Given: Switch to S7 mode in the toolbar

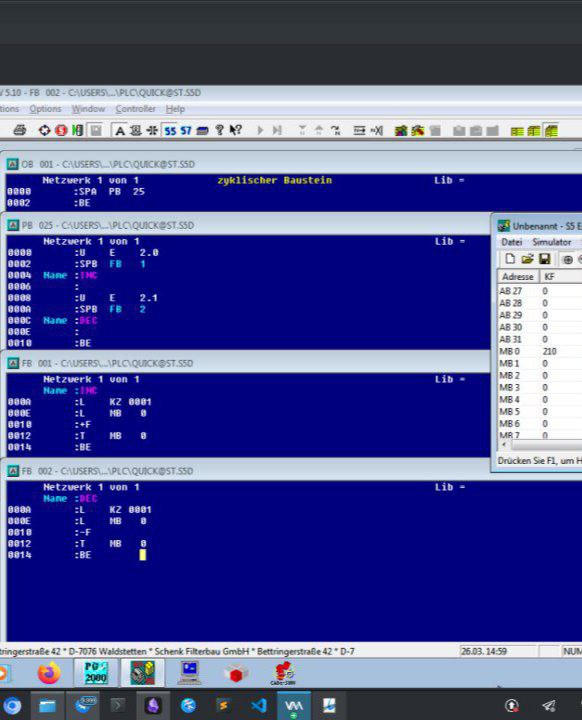Looking at the screenshot, I should [x=186, y=131].
